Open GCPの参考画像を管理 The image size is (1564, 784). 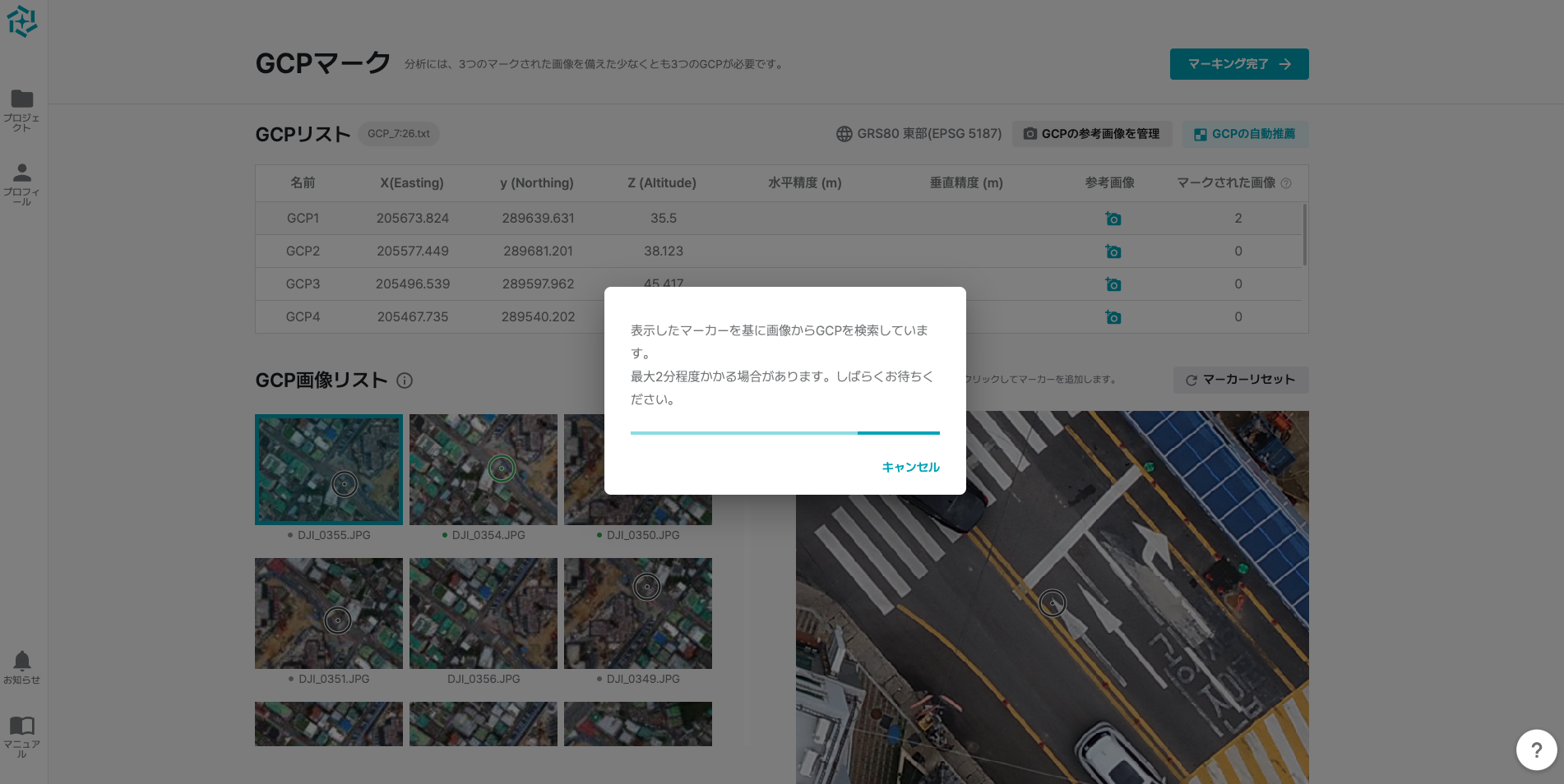pyautogui.click(x=1091, y=134)
